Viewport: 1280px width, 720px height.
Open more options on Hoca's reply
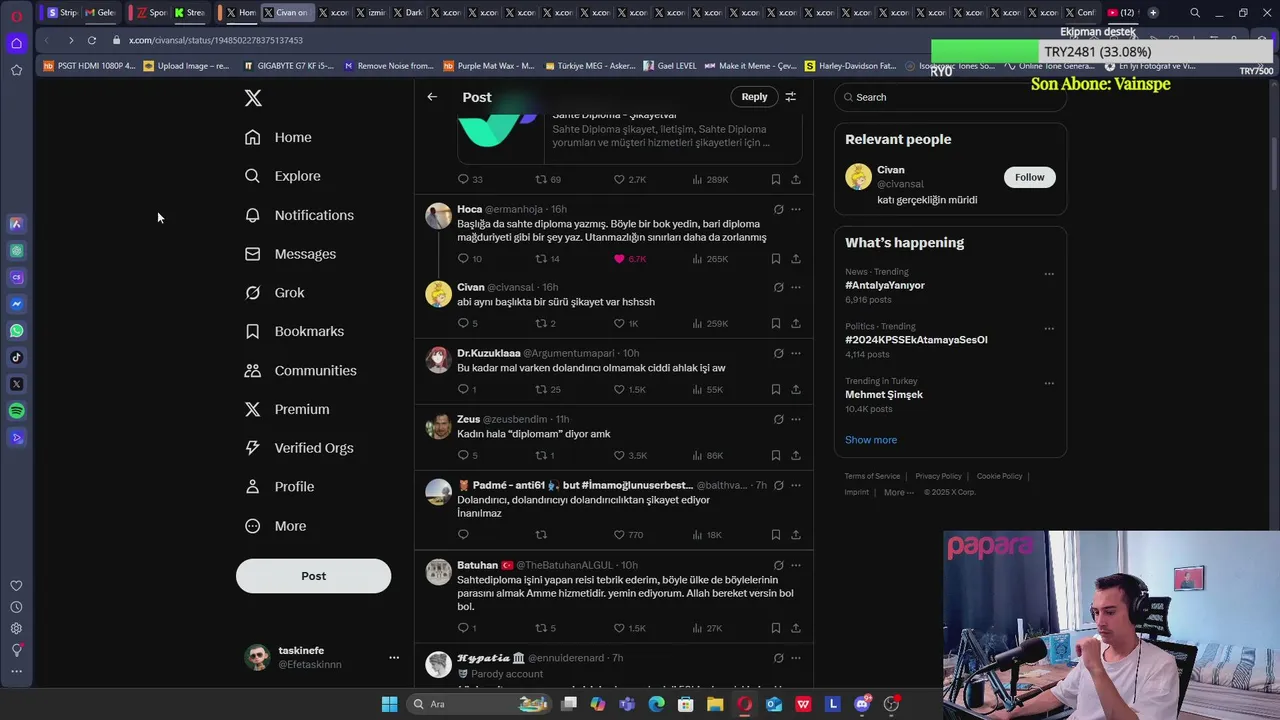(796, 209)
